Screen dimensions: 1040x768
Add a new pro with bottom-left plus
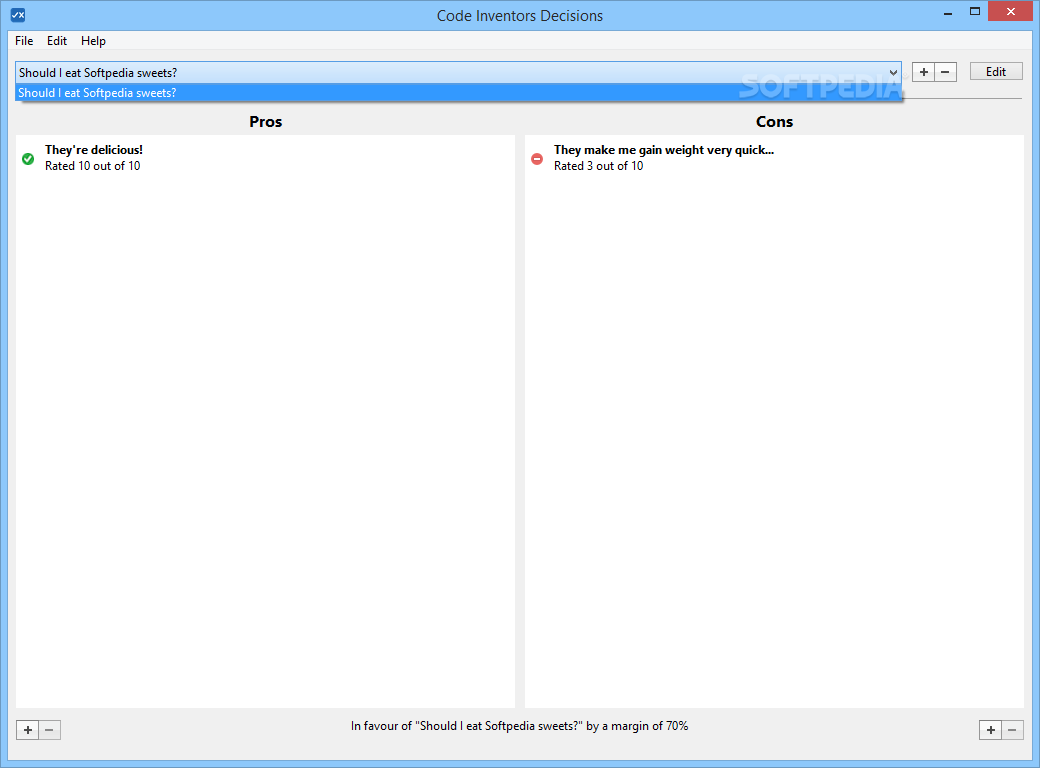28,730
